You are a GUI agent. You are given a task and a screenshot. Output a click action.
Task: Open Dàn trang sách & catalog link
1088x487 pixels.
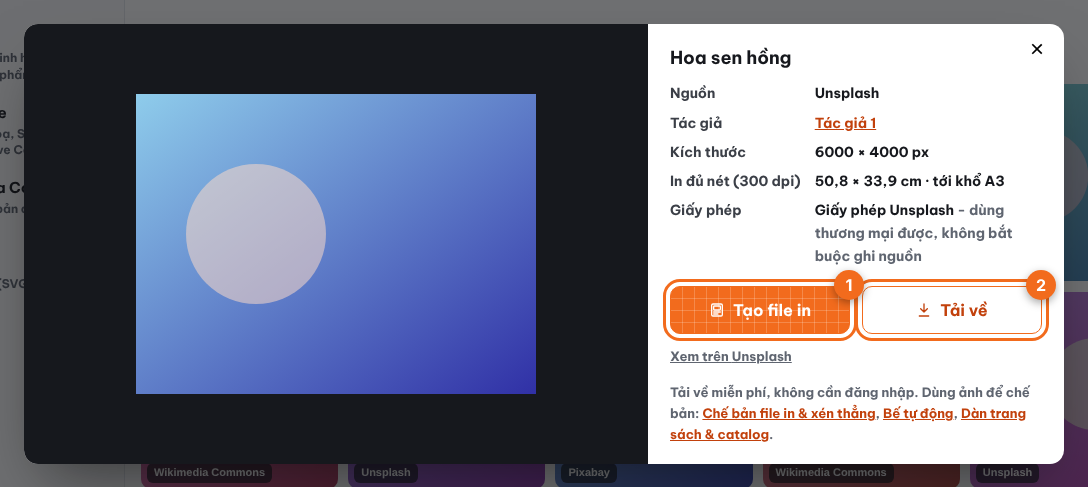click(848, 424)
